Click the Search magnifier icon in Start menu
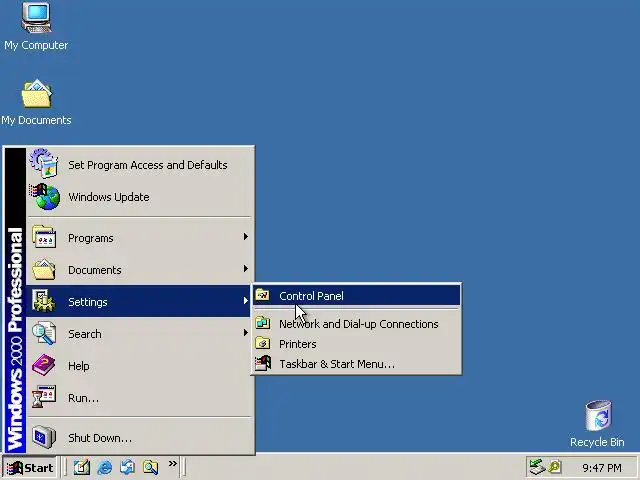Screen dimensions: 640x480 (44, 333)
